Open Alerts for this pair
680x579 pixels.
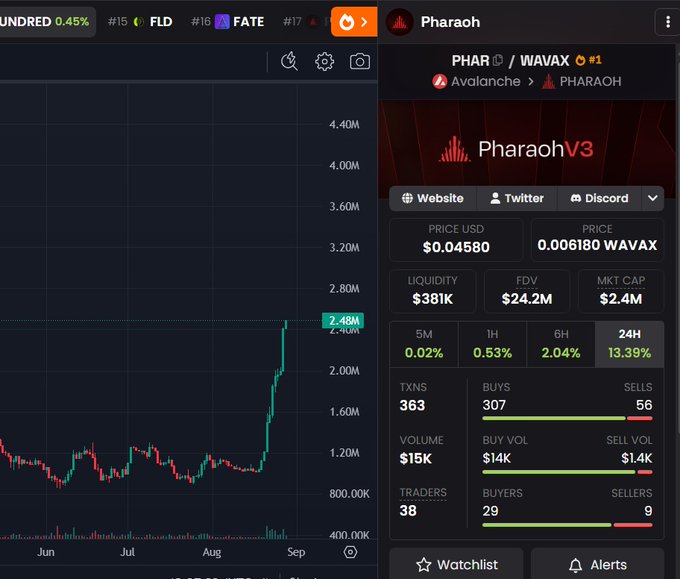(598, 565)
